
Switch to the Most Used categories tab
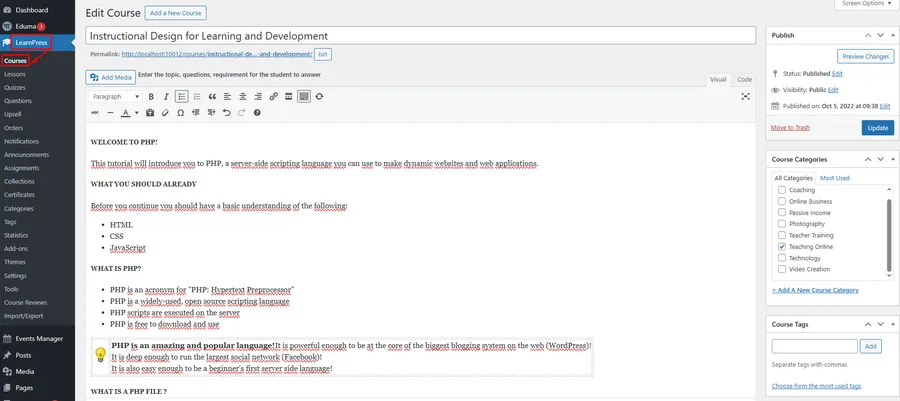[x=835, y=178]
